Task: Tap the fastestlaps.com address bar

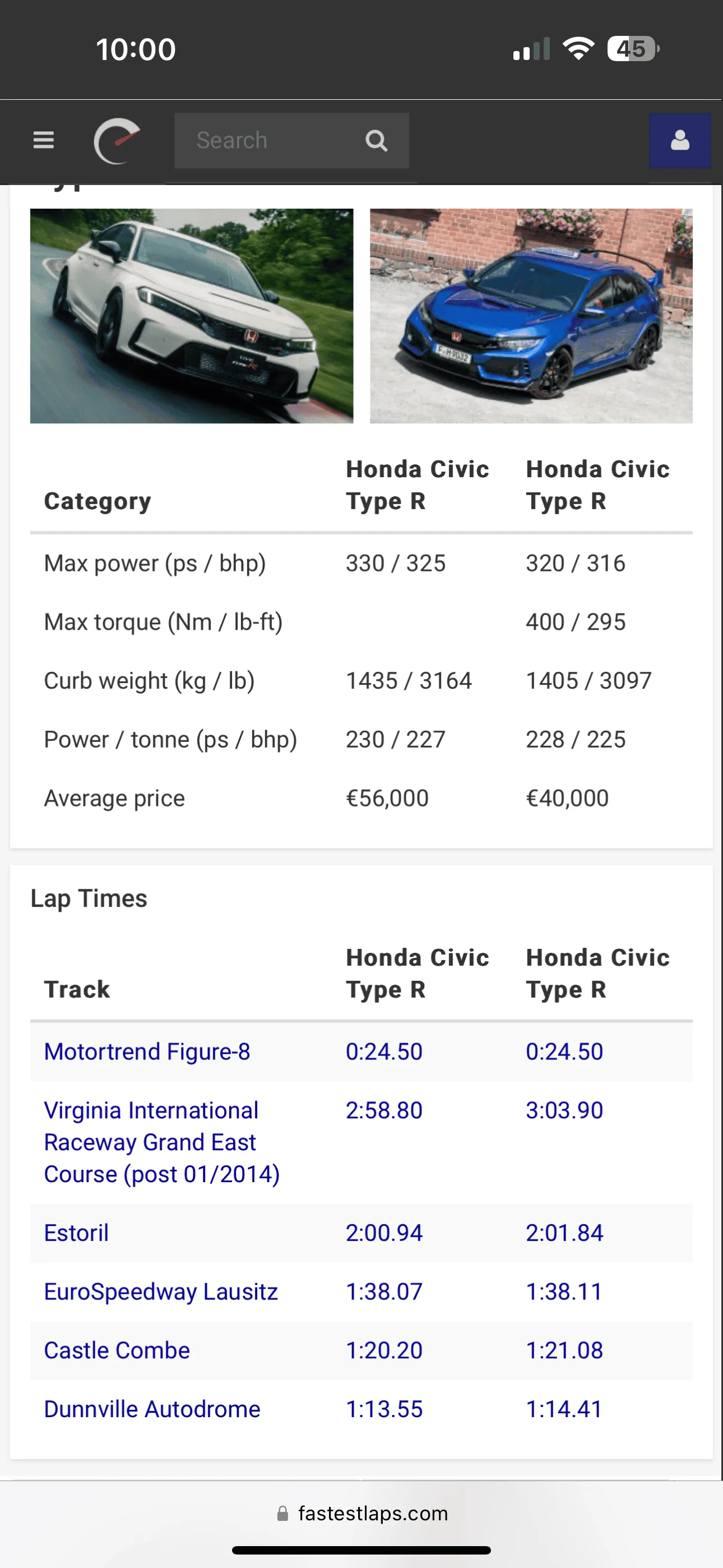Action: [x=361, y=1513]
